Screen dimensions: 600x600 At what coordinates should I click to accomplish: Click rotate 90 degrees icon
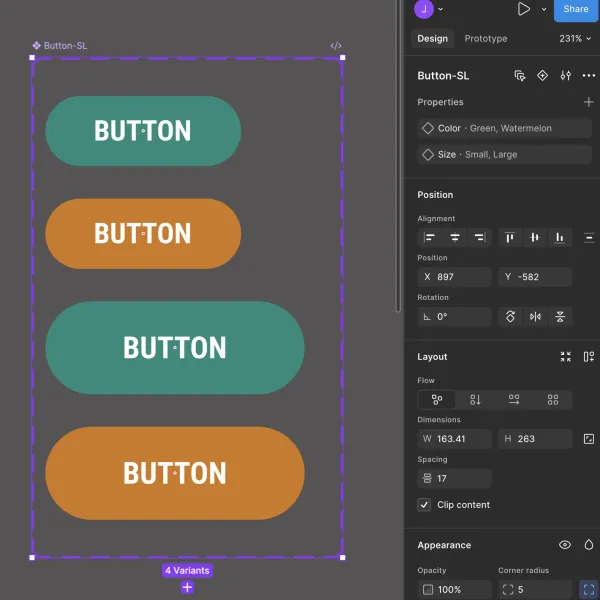point(510,316)
